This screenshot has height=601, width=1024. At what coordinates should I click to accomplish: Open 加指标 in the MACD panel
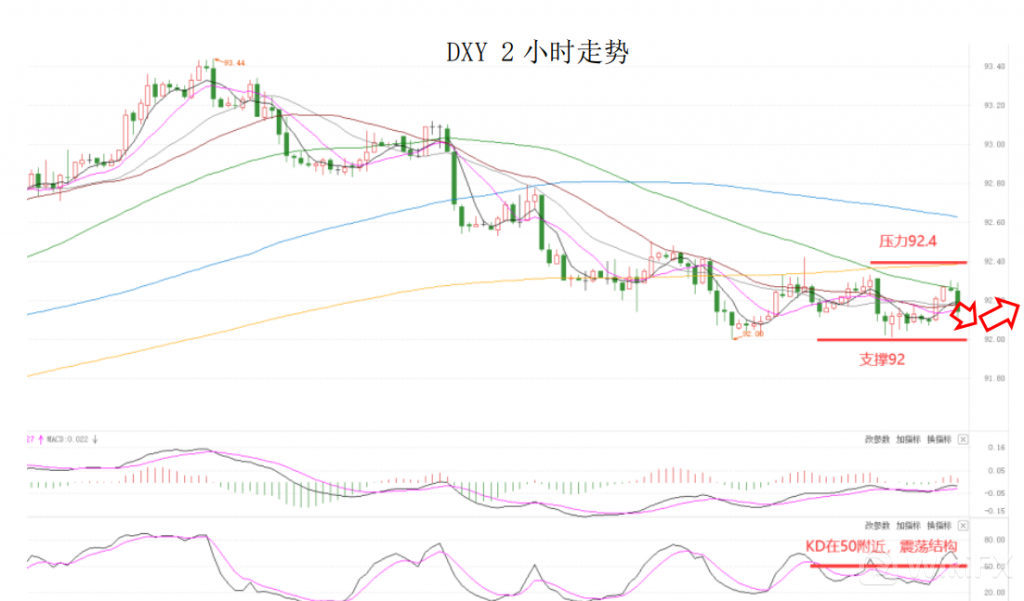pyautogui.click(x=908, y=439)
